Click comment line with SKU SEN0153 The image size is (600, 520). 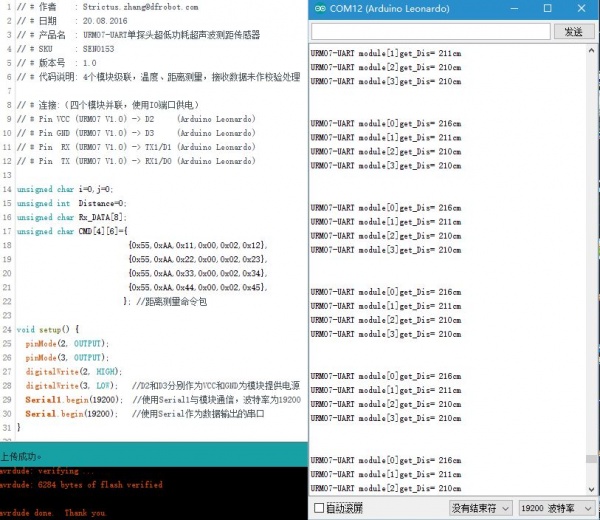[x=65, y=49]
